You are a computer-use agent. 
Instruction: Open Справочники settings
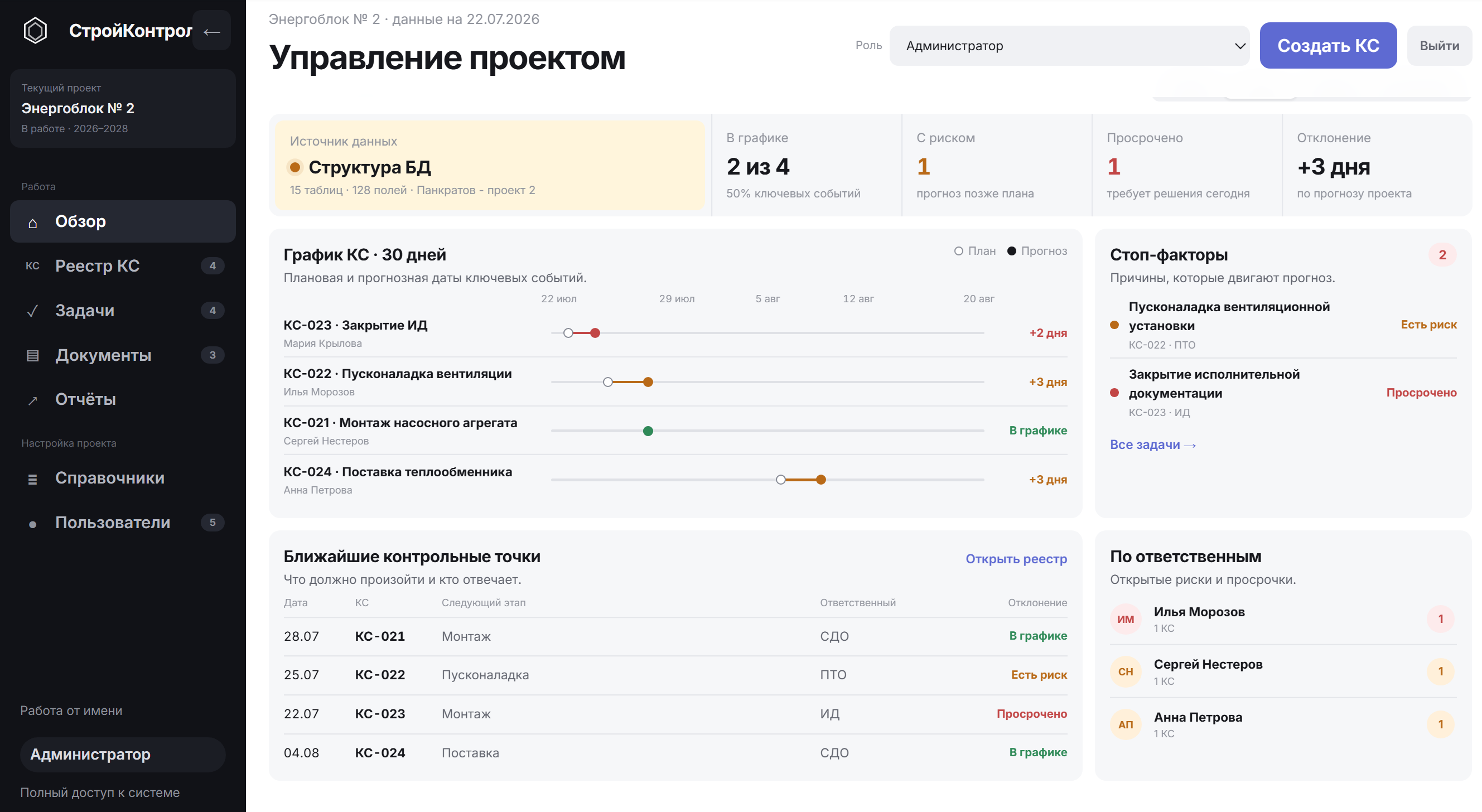[123, 478]
